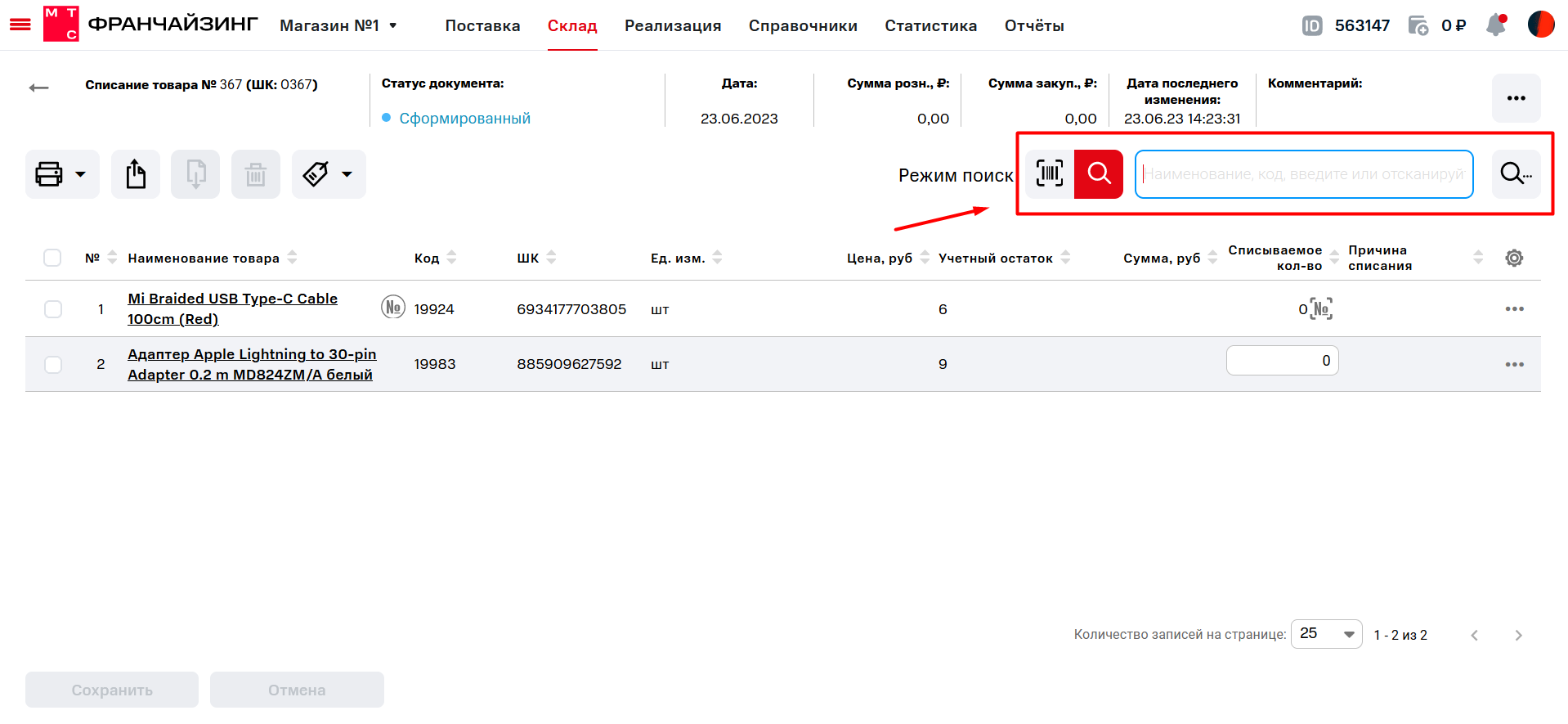Click the price tag icon
The width and height of the screenshot is (1568, 724).
(316, 174)
